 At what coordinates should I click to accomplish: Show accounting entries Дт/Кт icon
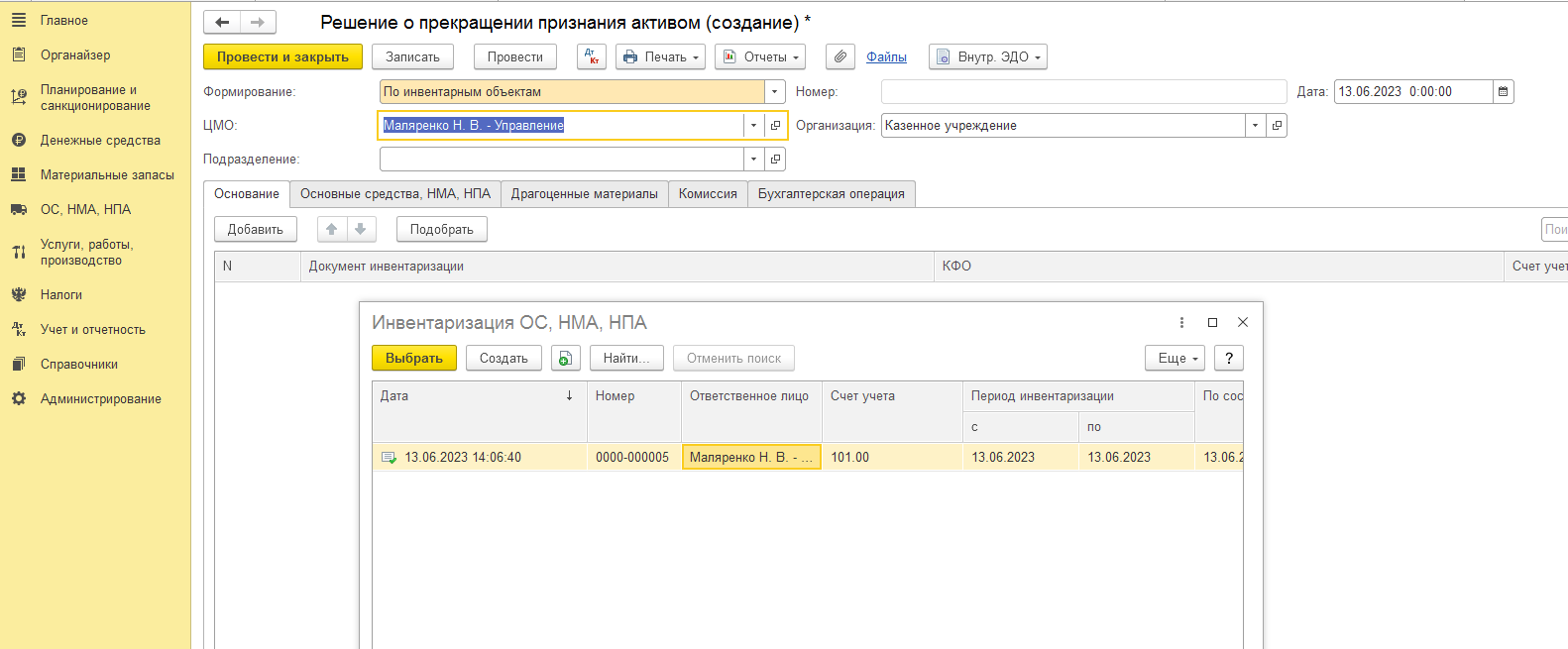(x=592, y=56)
